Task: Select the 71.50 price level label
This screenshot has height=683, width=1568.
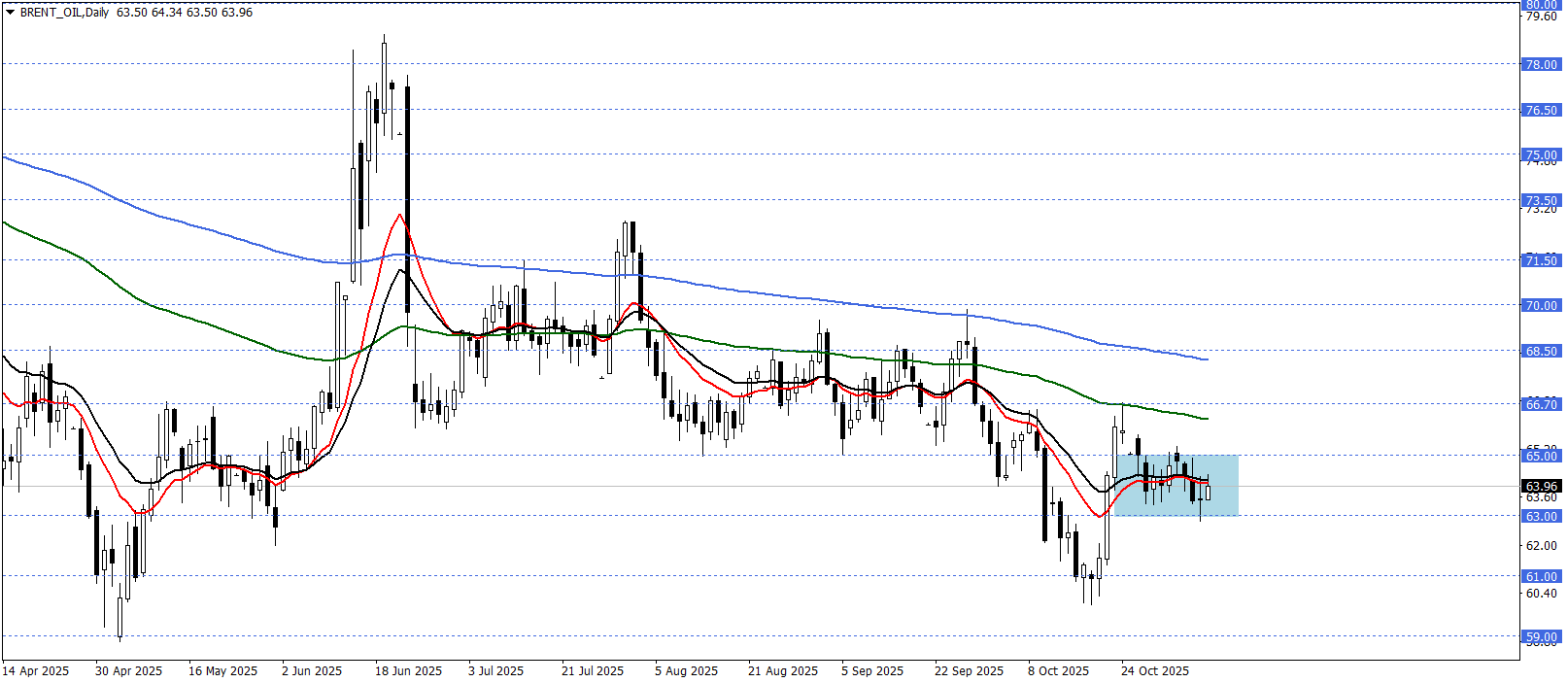Action: (x=1541, y=260)
